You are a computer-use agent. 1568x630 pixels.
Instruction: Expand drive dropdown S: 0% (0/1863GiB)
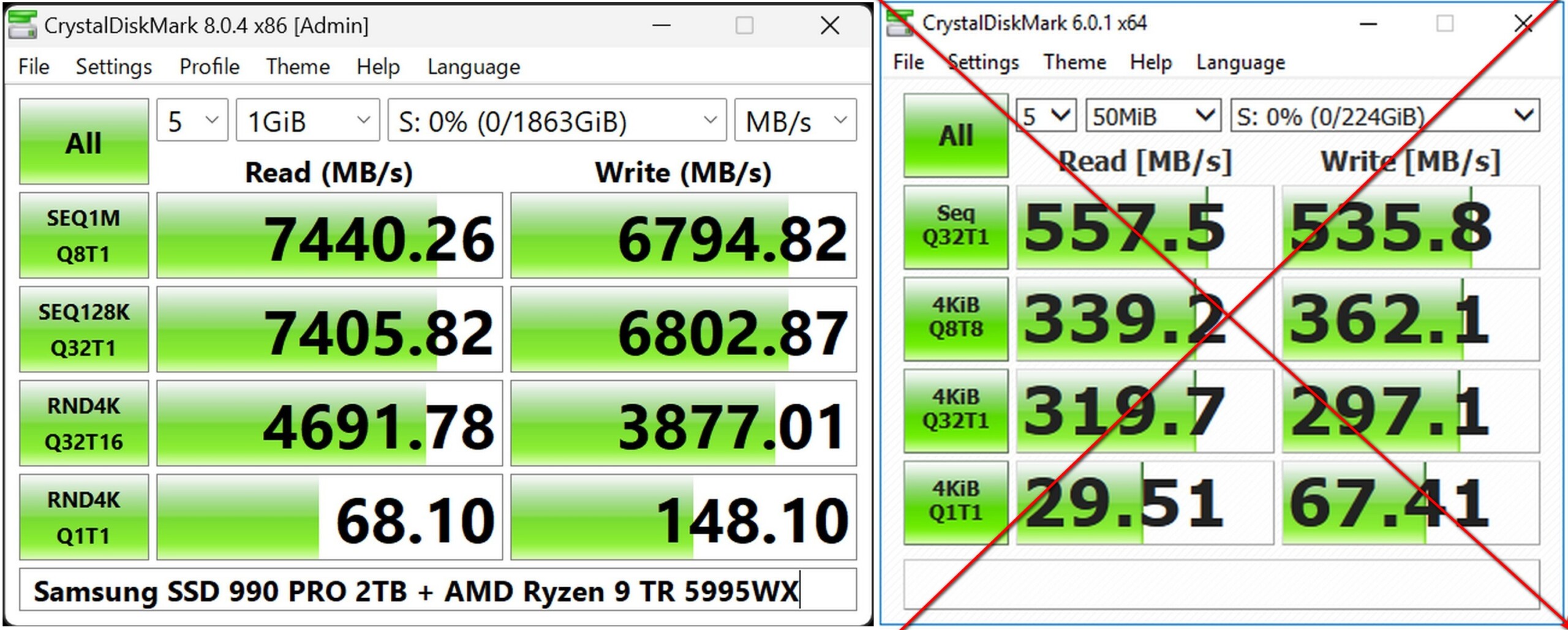[557, 120]
